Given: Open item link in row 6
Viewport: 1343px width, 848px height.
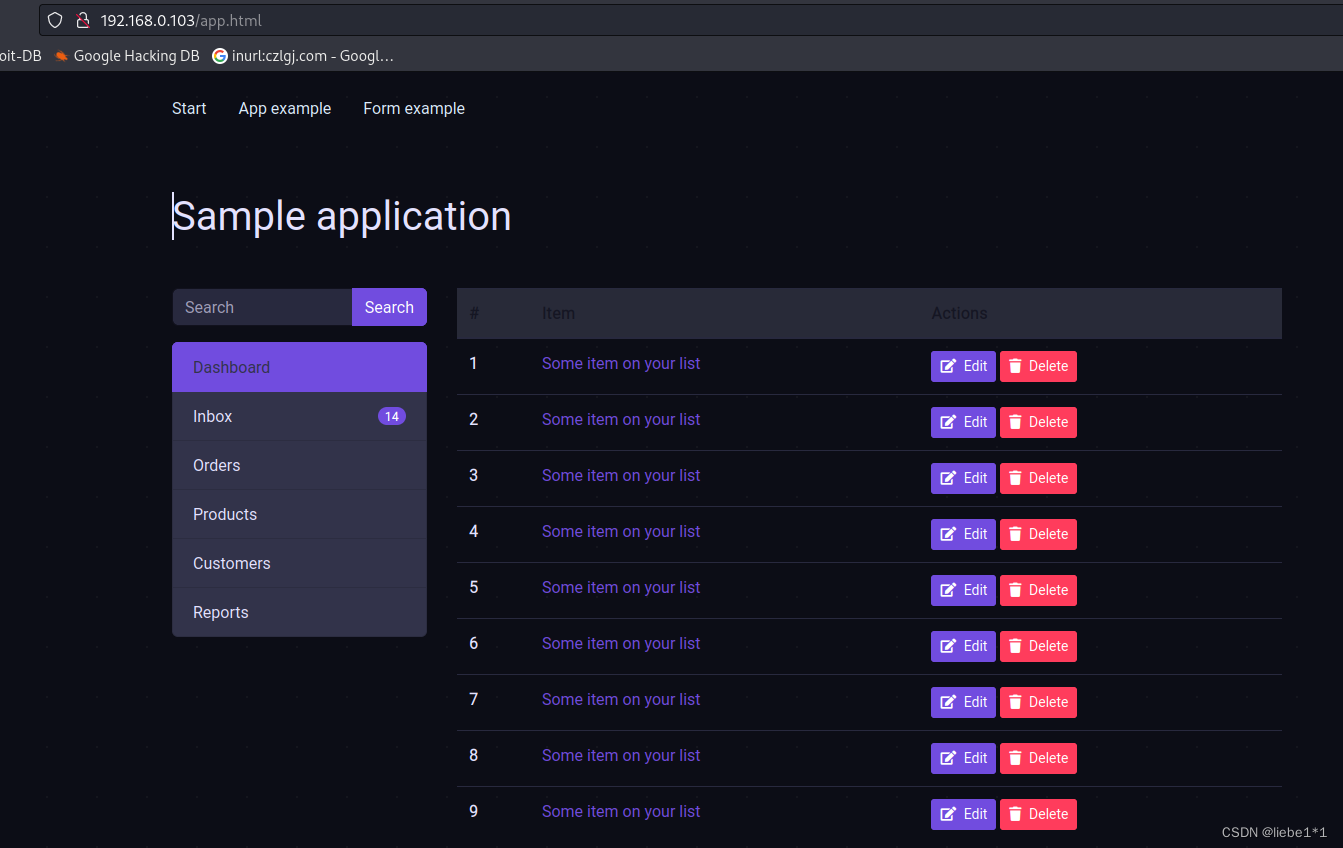Looking at the screenshot, I should coord(621,643).
